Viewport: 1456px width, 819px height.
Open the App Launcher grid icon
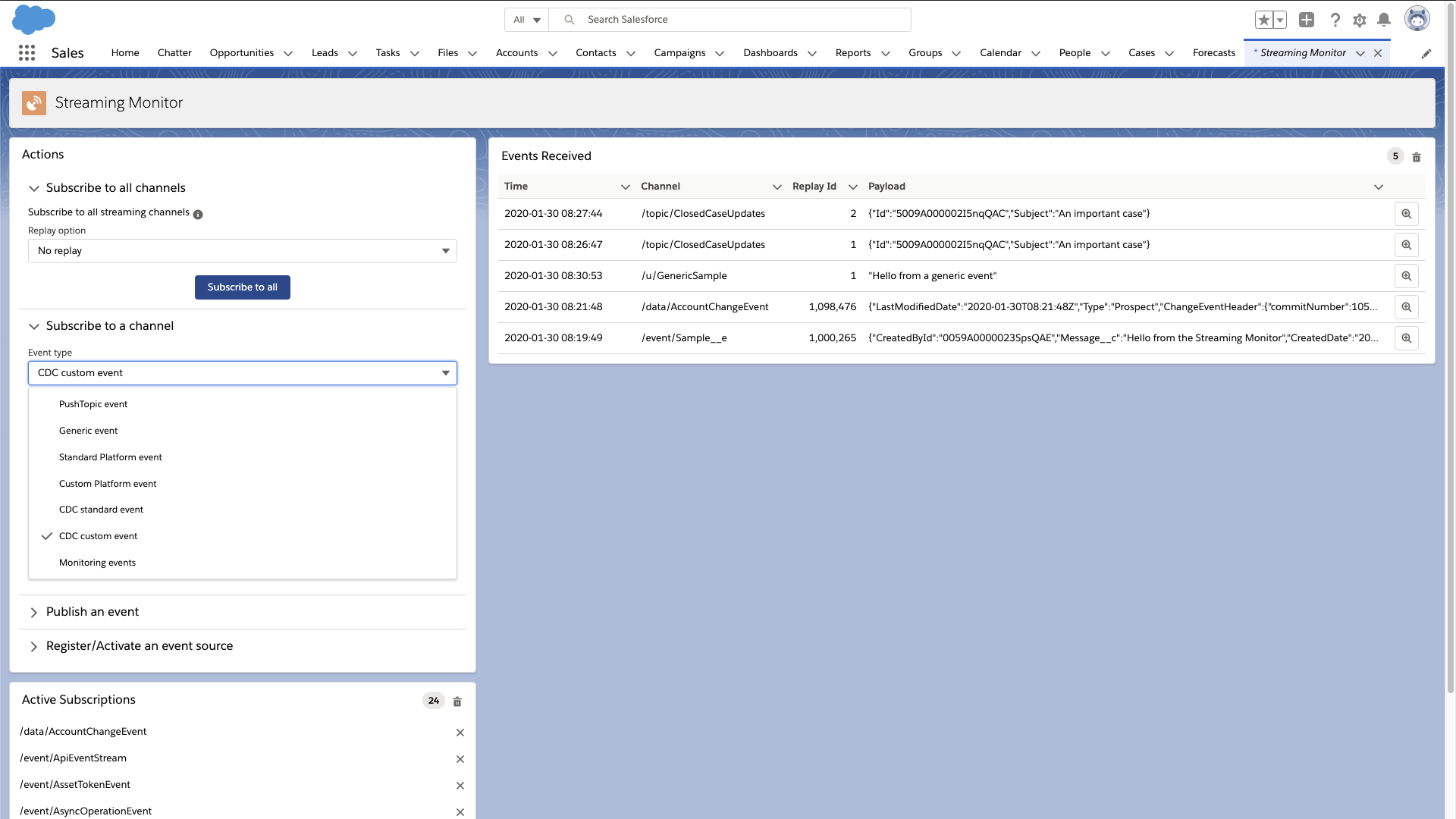[27, 52]
